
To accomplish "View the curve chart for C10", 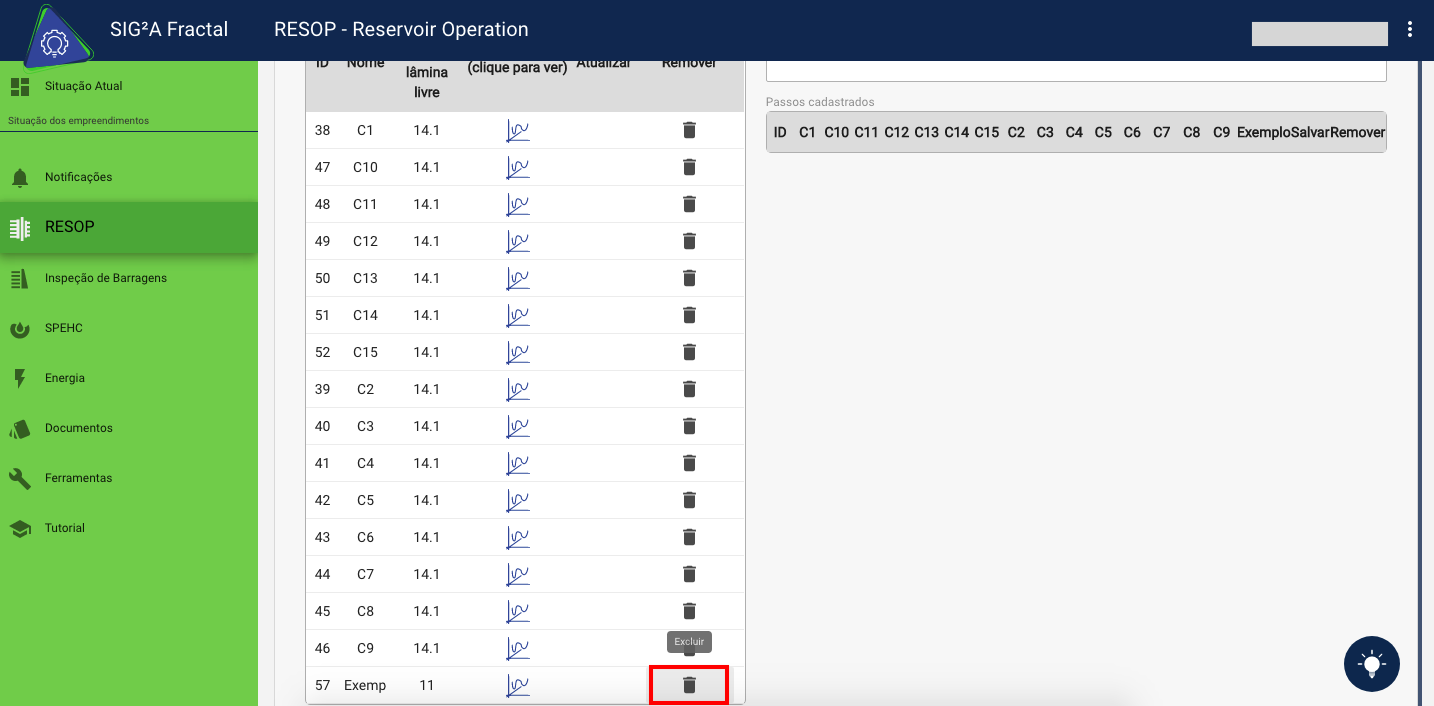I will click(518, 167).
